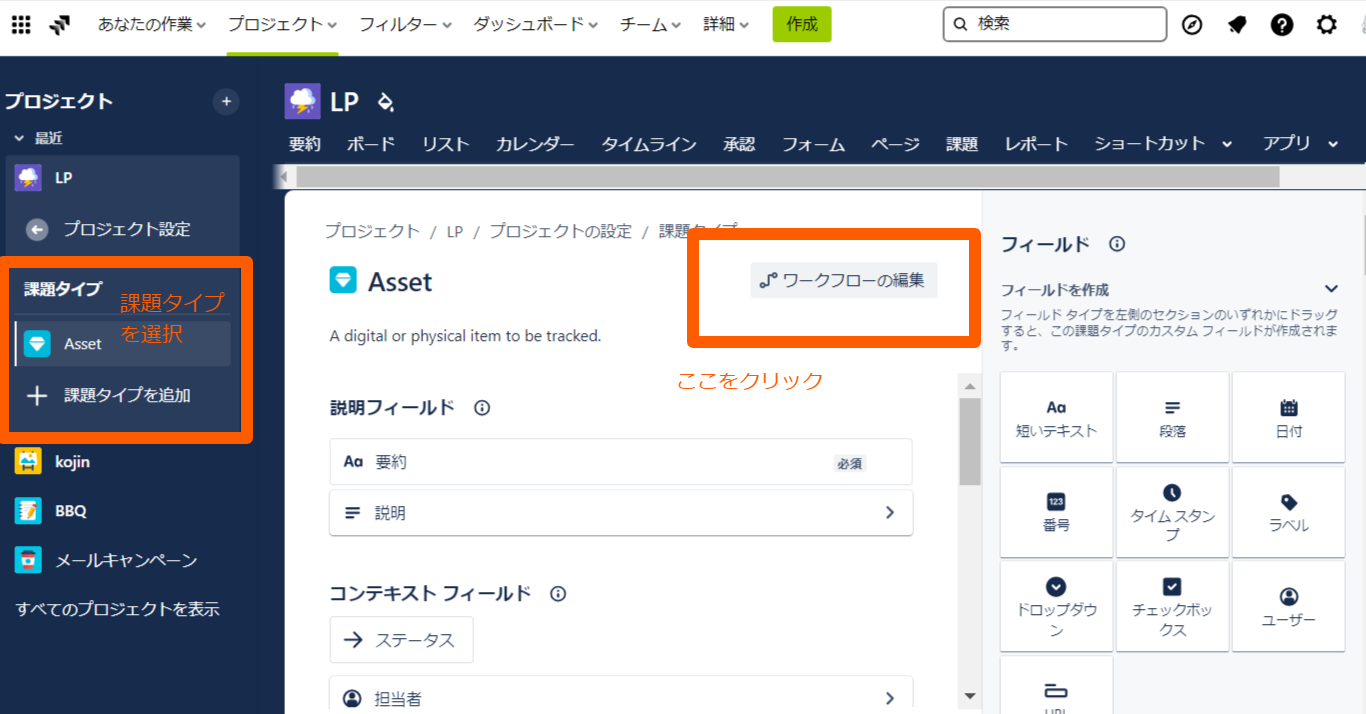The height and width of the screenshot is (714, 1366).
Task: Select the 番号 field type card
Action: coord(1056,512)
